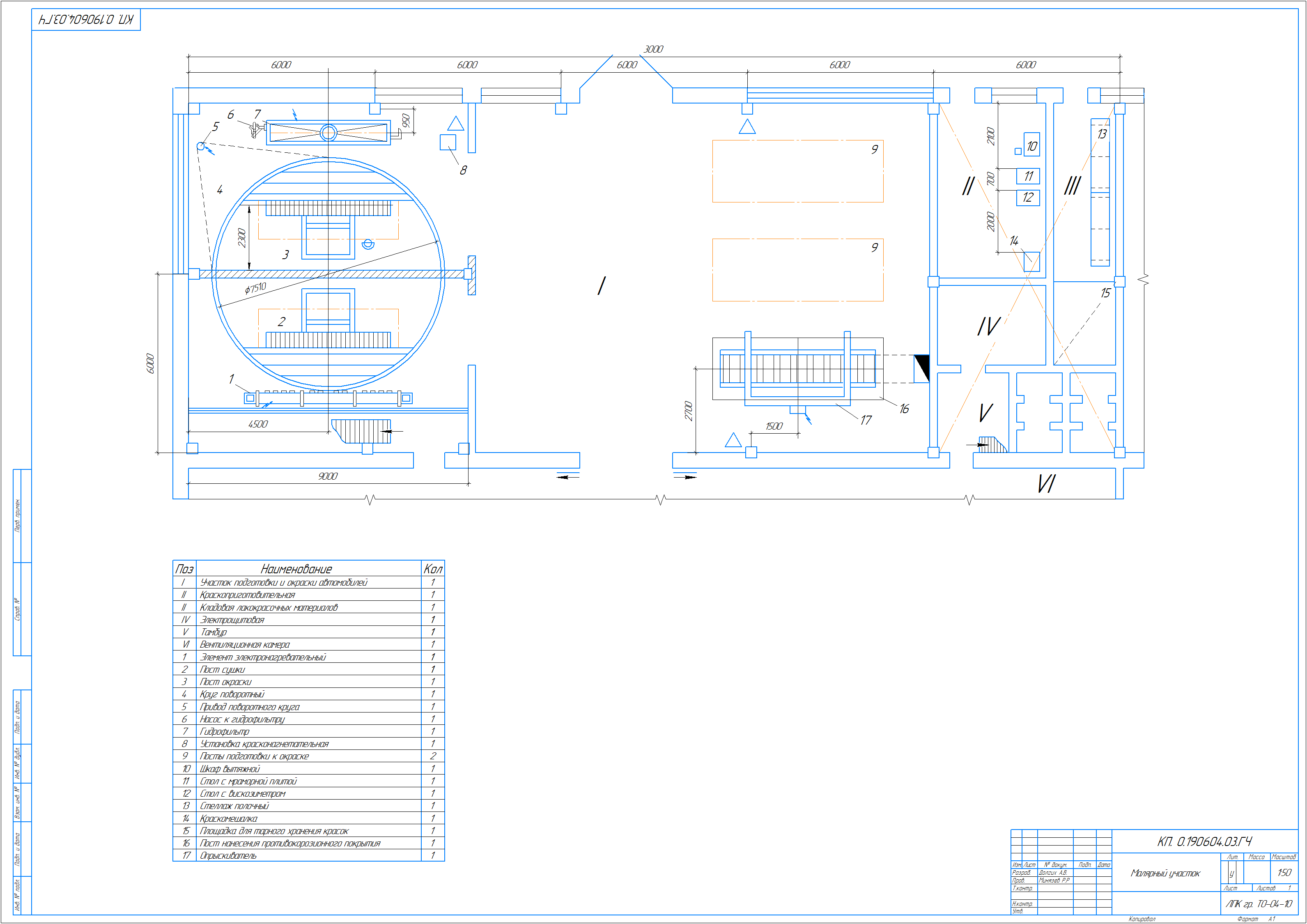
Task: Click the 'Наименование' table header
Action: point(296,569)
